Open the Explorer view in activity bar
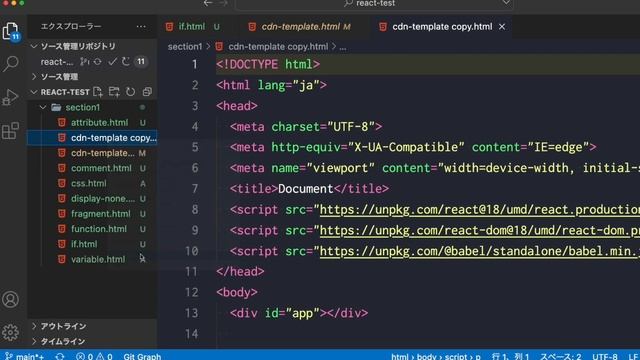Image resolution: width=640 pixels, height=360 pixels. point(11,31)
